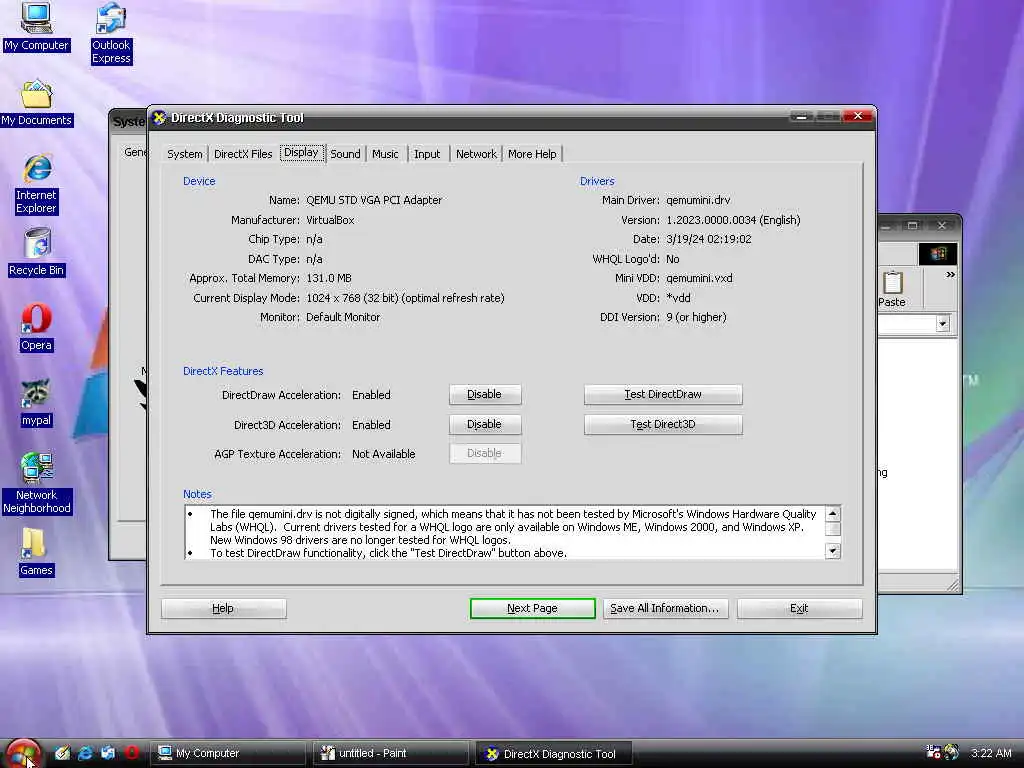Click the Default Monitor value

click(x=343, y=317)
